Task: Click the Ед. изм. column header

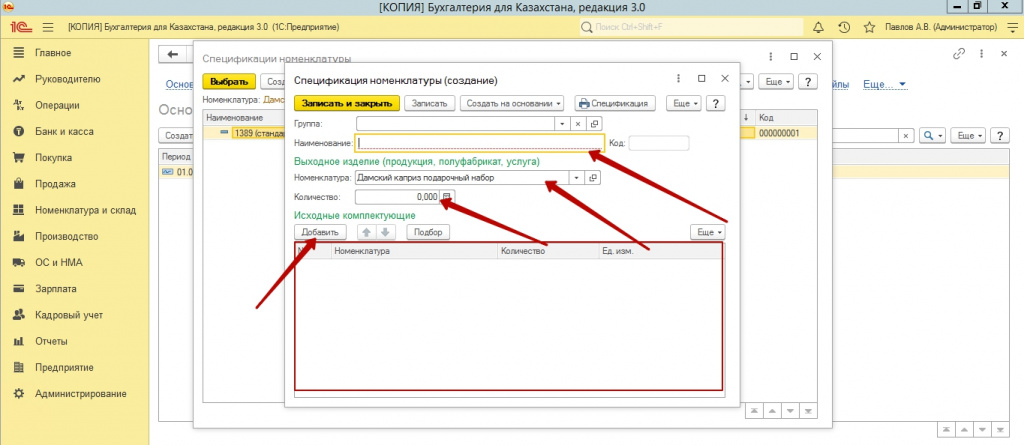Action: pos(660,251)
